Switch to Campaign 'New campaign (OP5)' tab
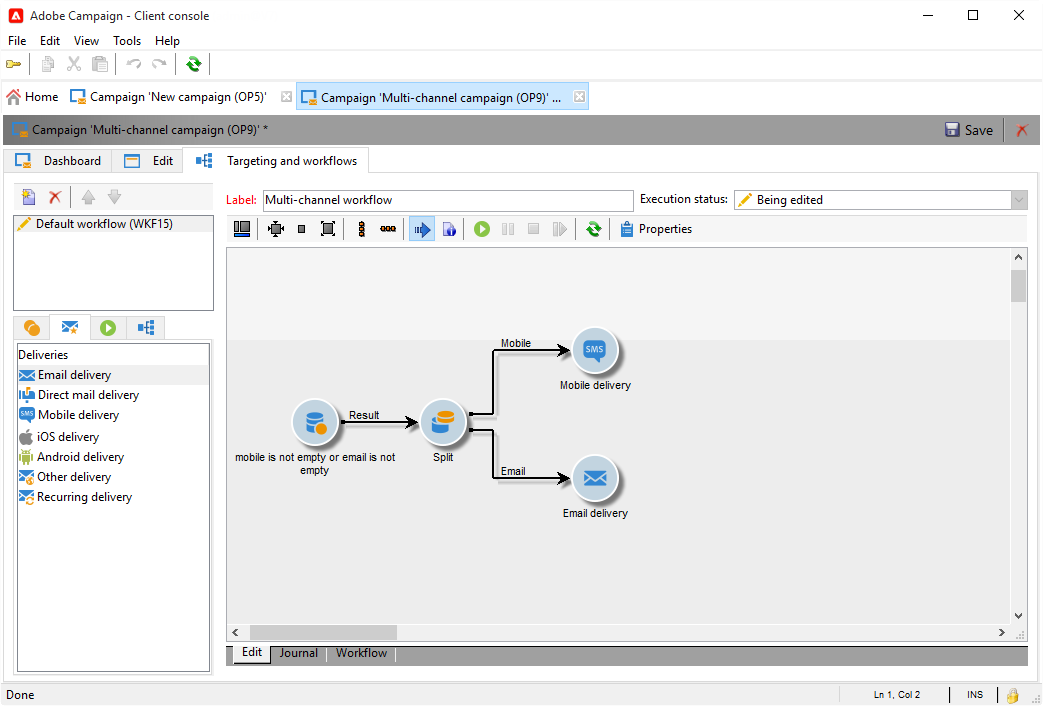 [x=169, y=97]
